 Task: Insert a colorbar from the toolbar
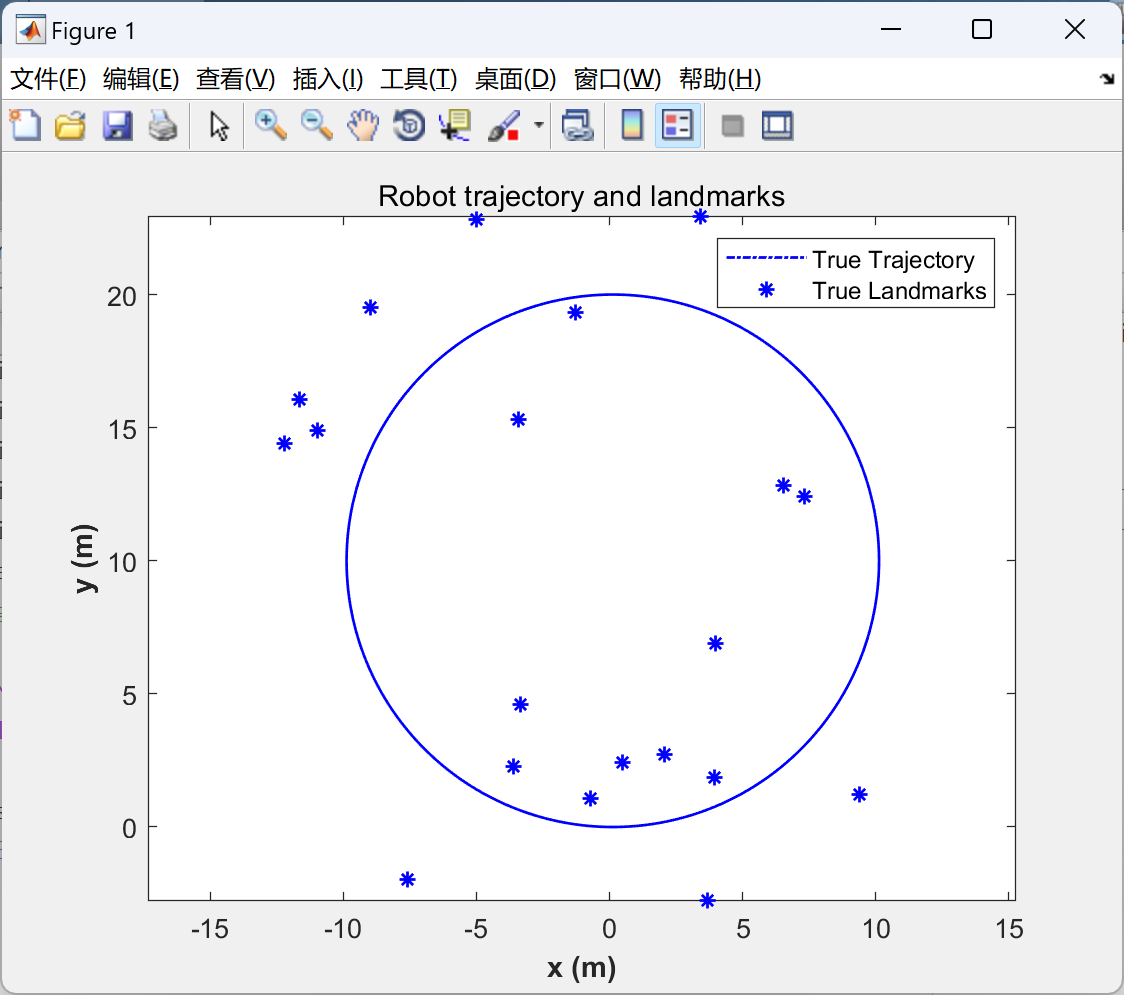coord(632,125)
